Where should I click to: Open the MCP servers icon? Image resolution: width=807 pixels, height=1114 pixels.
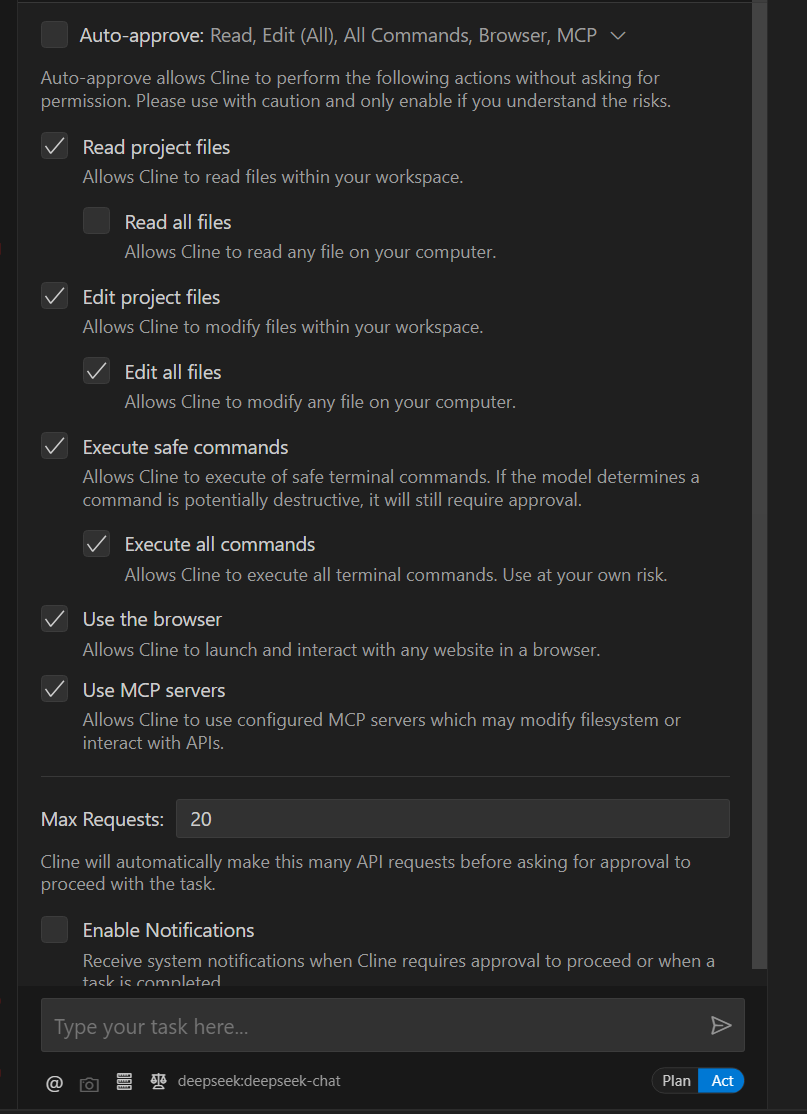tap(124, 1082)
